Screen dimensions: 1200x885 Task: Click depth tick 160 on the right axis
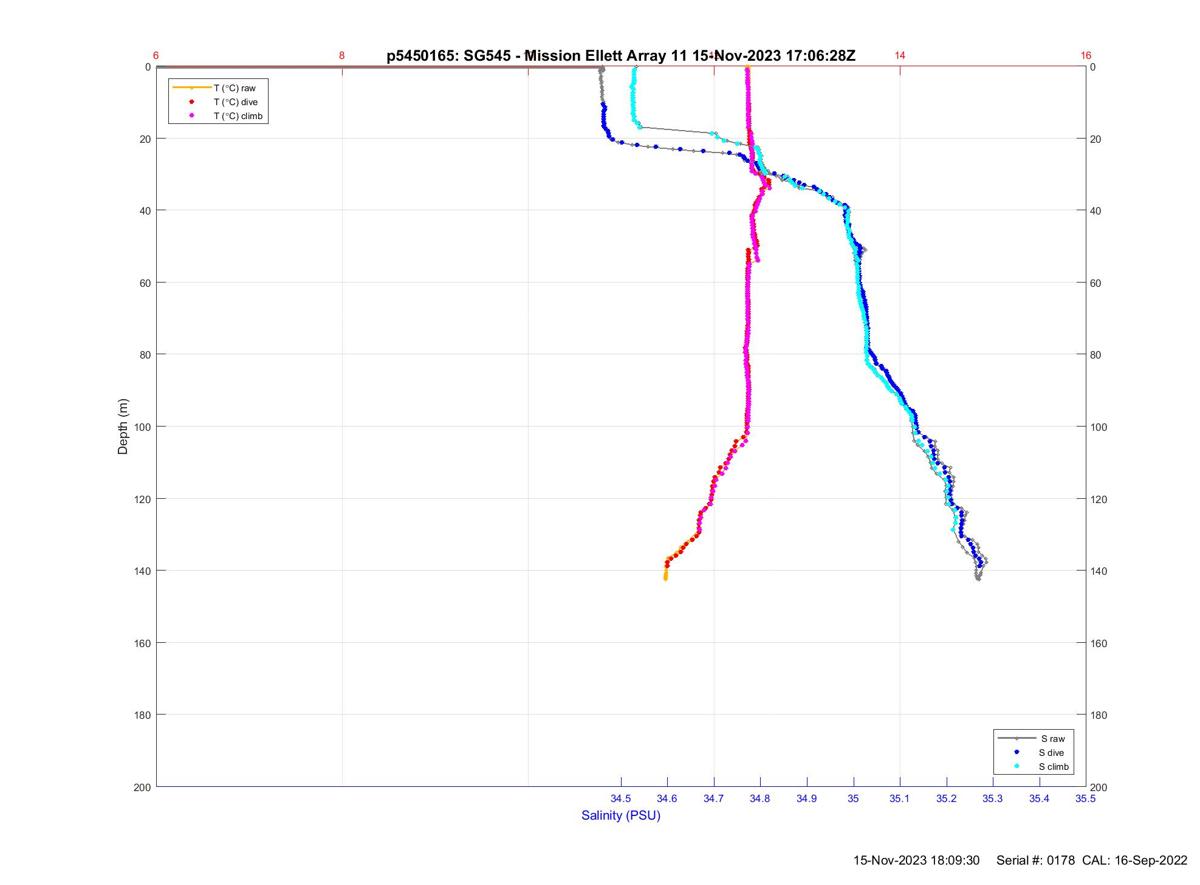[x=1100, y=643]
